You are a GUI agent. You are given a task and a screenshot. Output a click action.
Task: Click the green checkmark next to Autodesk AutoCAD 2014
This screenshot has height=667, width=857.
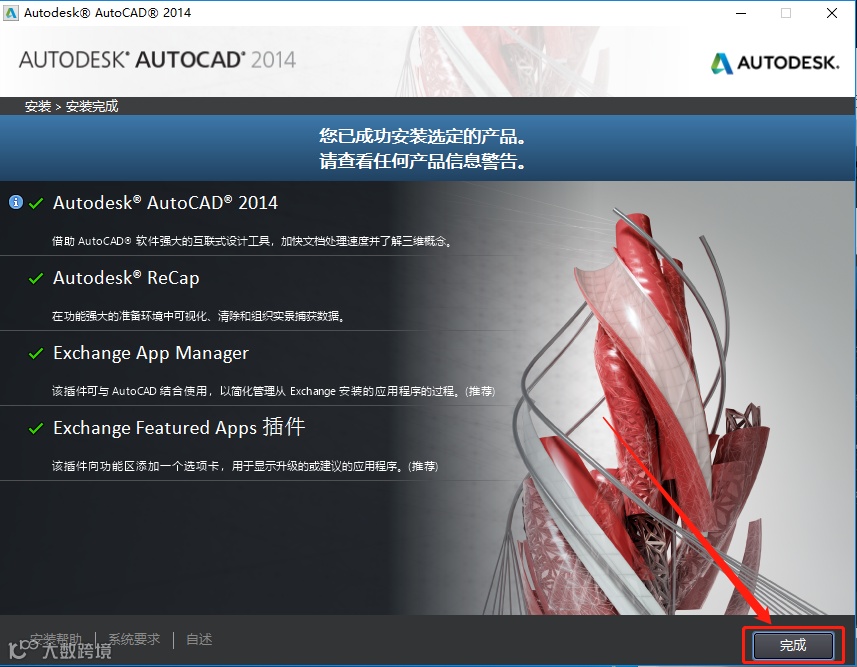tap(36, 203)
